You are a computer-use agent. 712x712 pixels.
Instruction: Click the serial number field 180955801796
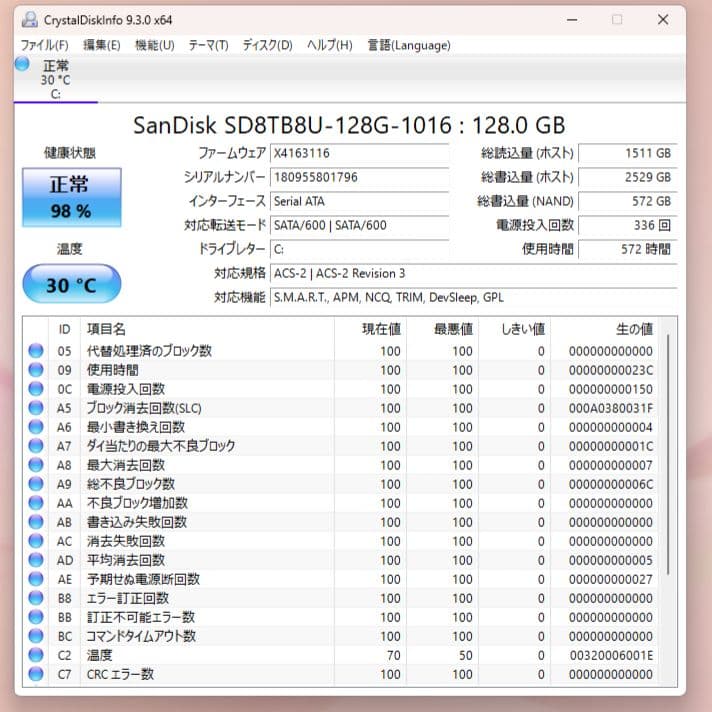coord(360,177)
